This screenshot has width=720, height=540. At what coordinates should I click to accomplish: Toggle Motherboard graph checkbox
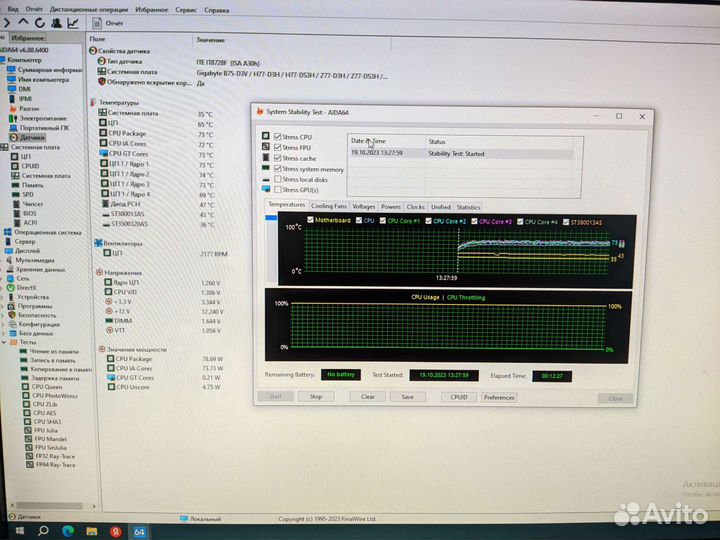click(x=310, y=220)
